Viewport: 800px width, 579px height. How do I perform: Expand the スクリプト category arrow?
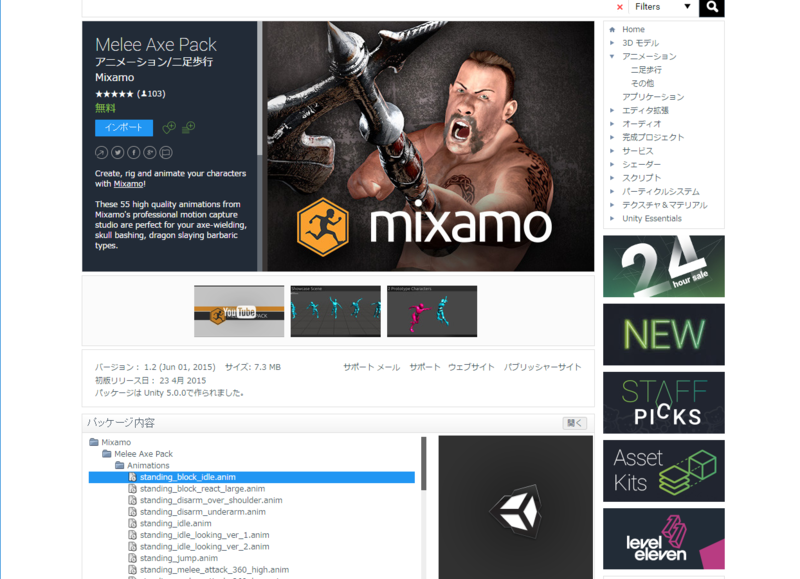coord(612,178)
